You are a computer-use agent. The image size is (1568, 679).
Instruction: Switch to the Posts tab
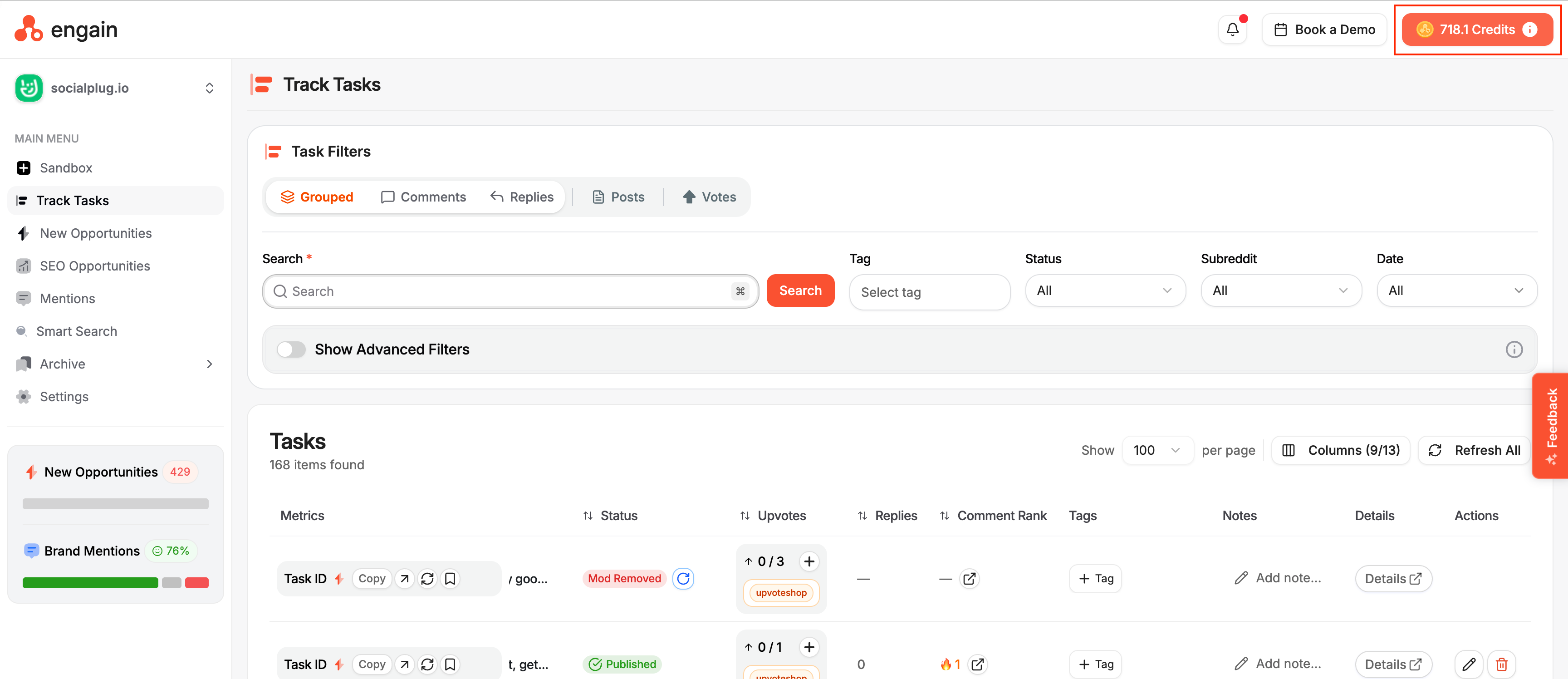click(618, 197)
